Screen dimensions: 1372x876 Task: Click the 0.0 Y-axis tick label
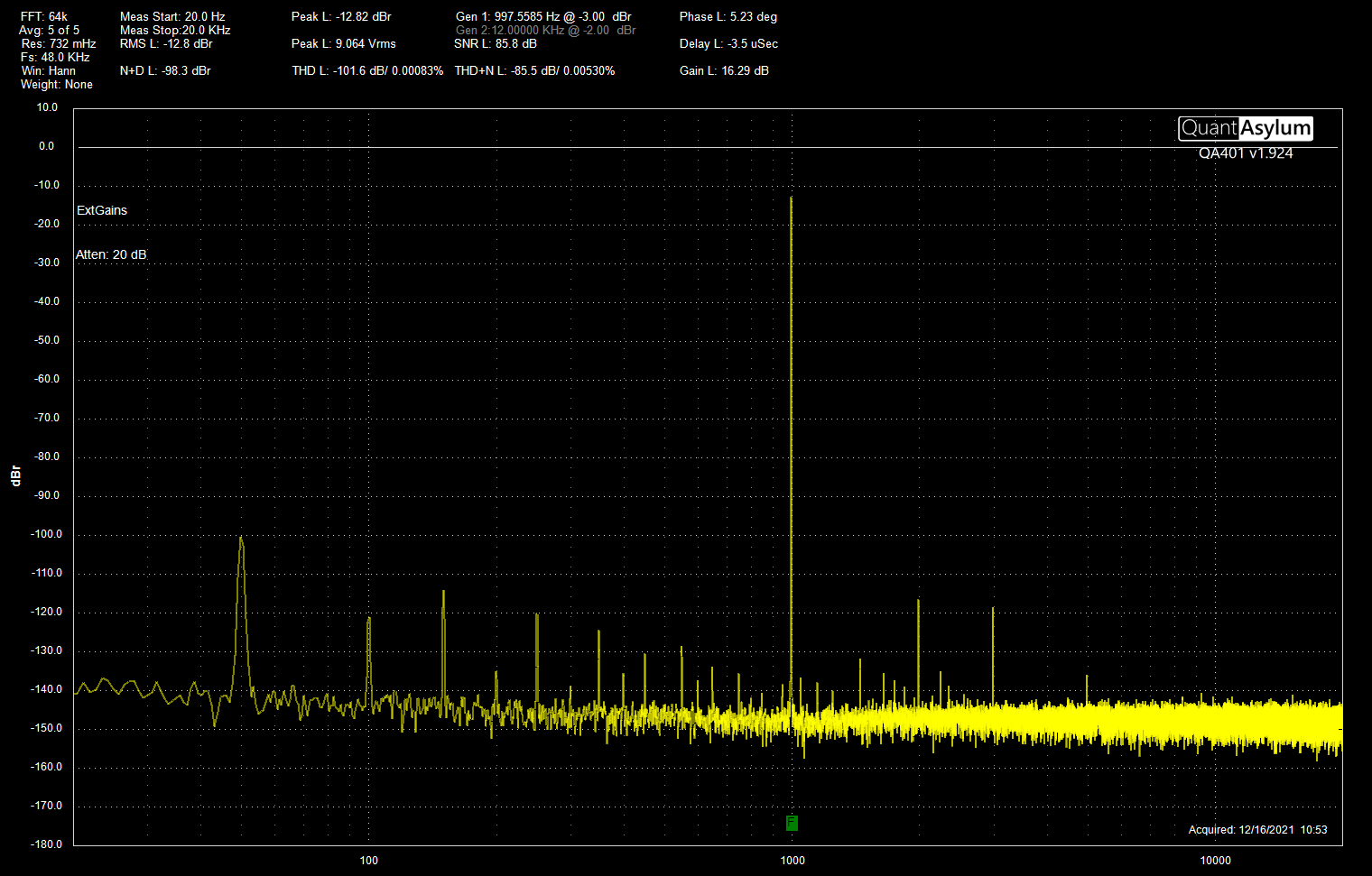point(46,146)
